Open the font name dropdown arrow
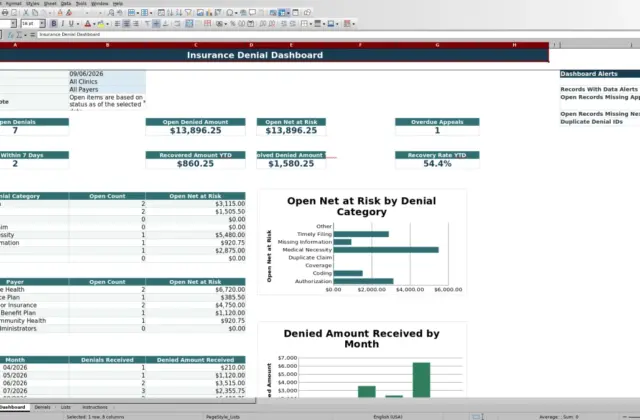Screen dimensions: 640x420 click(13, 24)
